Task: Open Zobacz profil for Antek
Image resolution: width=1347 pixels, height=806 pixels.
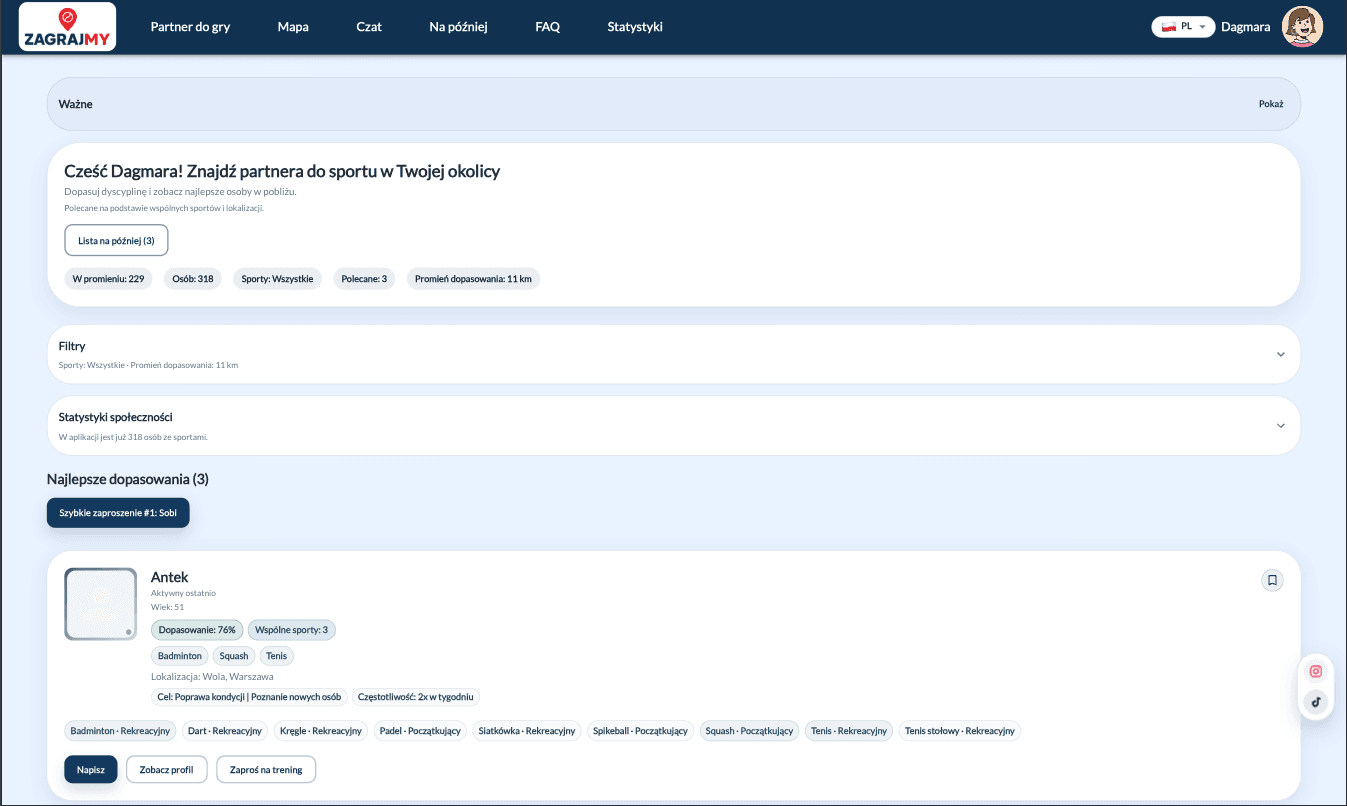Action: 166,769
